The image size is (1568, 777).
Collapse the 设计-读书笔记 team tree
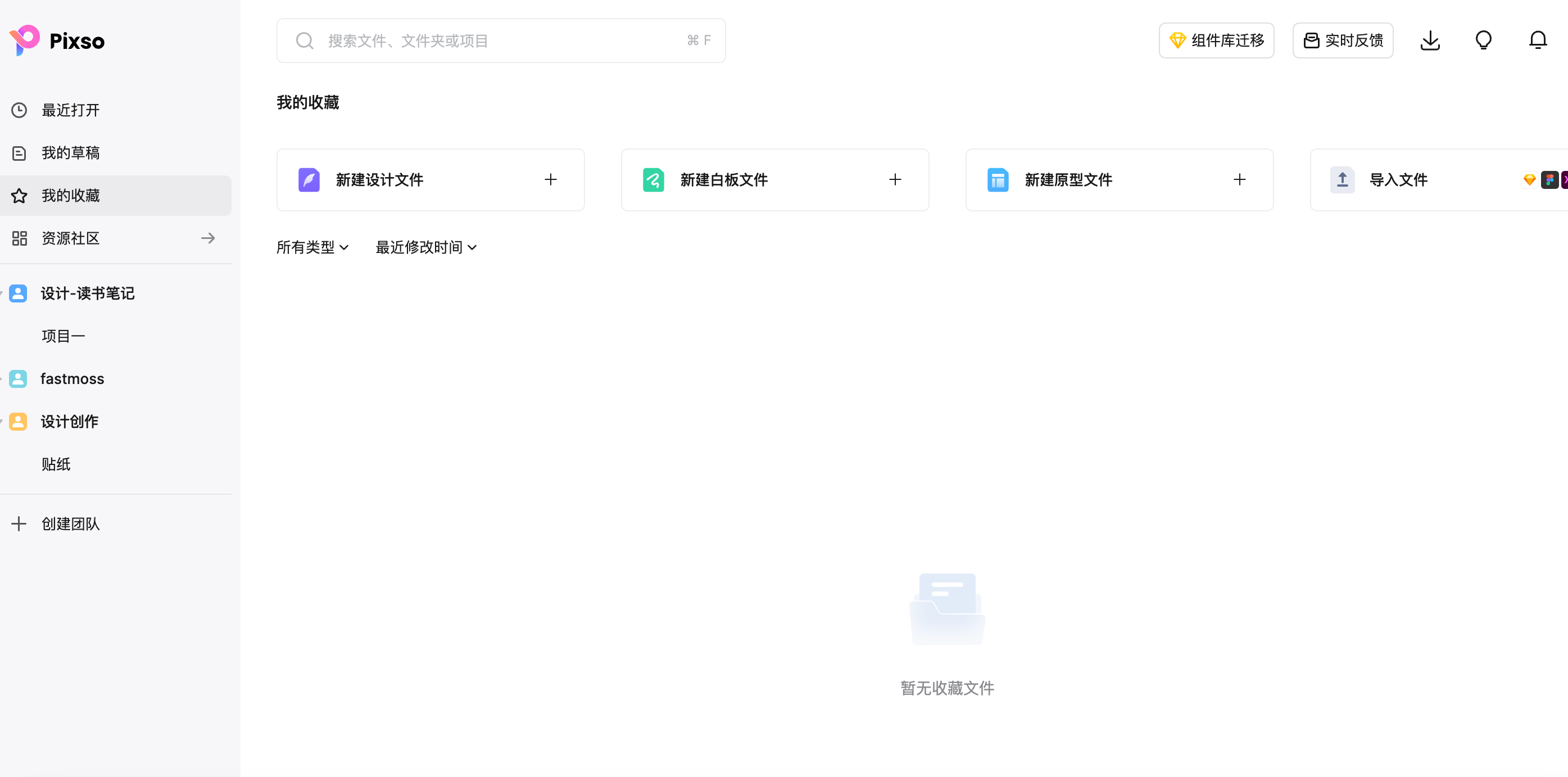(x=2, y=293)
